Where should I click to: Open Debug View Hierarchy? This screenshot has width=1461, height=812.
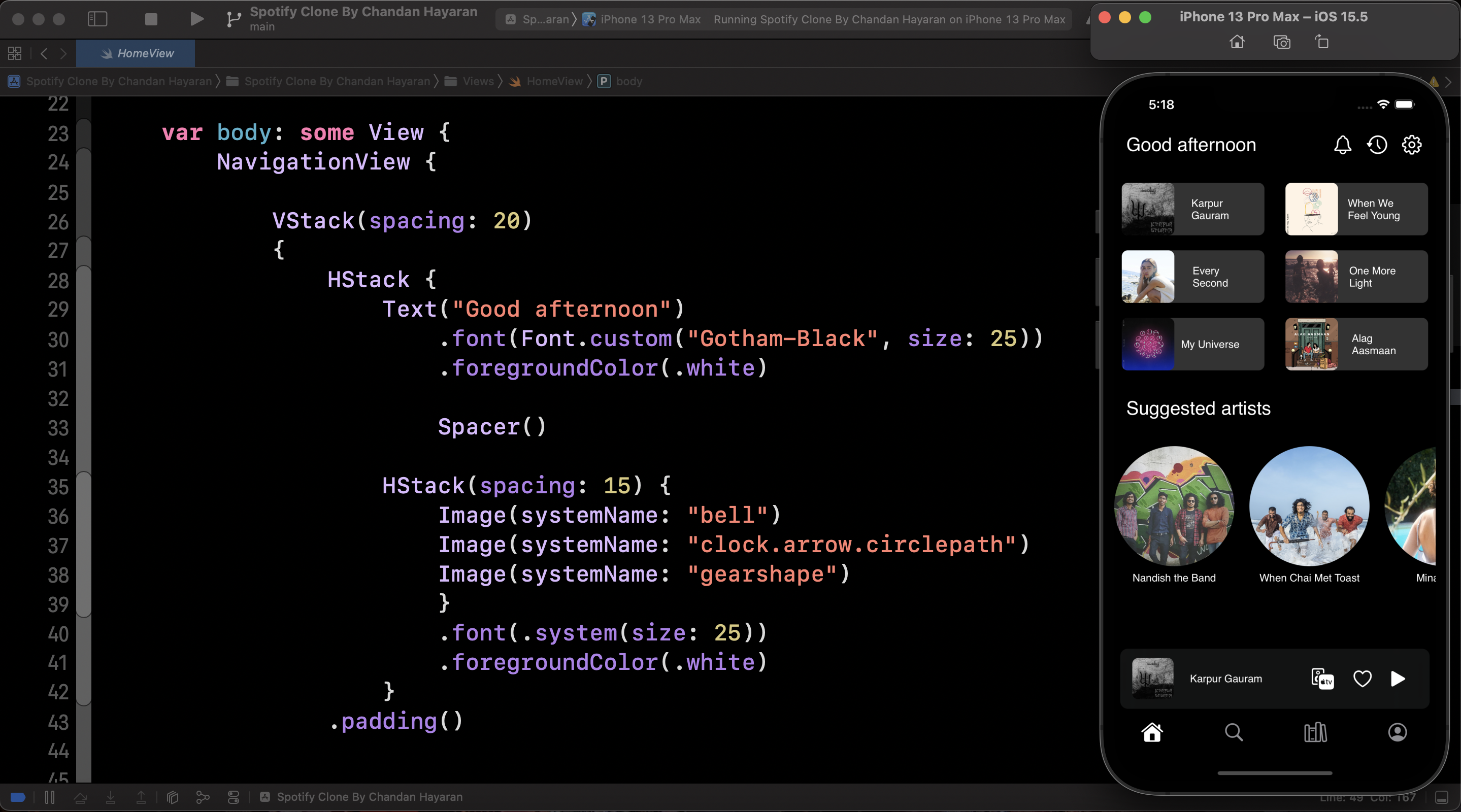(173, 797)
